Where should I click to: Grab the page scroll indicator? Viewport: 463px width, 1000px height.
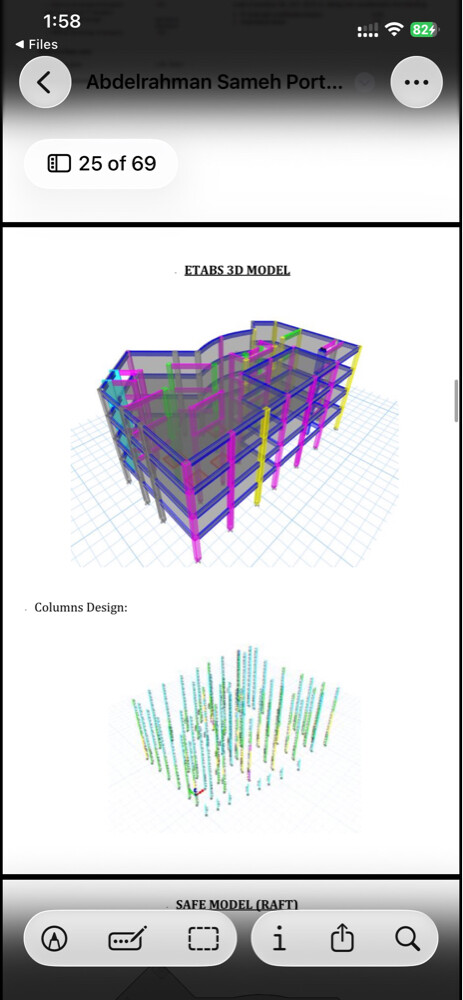[x=456, y=401]
